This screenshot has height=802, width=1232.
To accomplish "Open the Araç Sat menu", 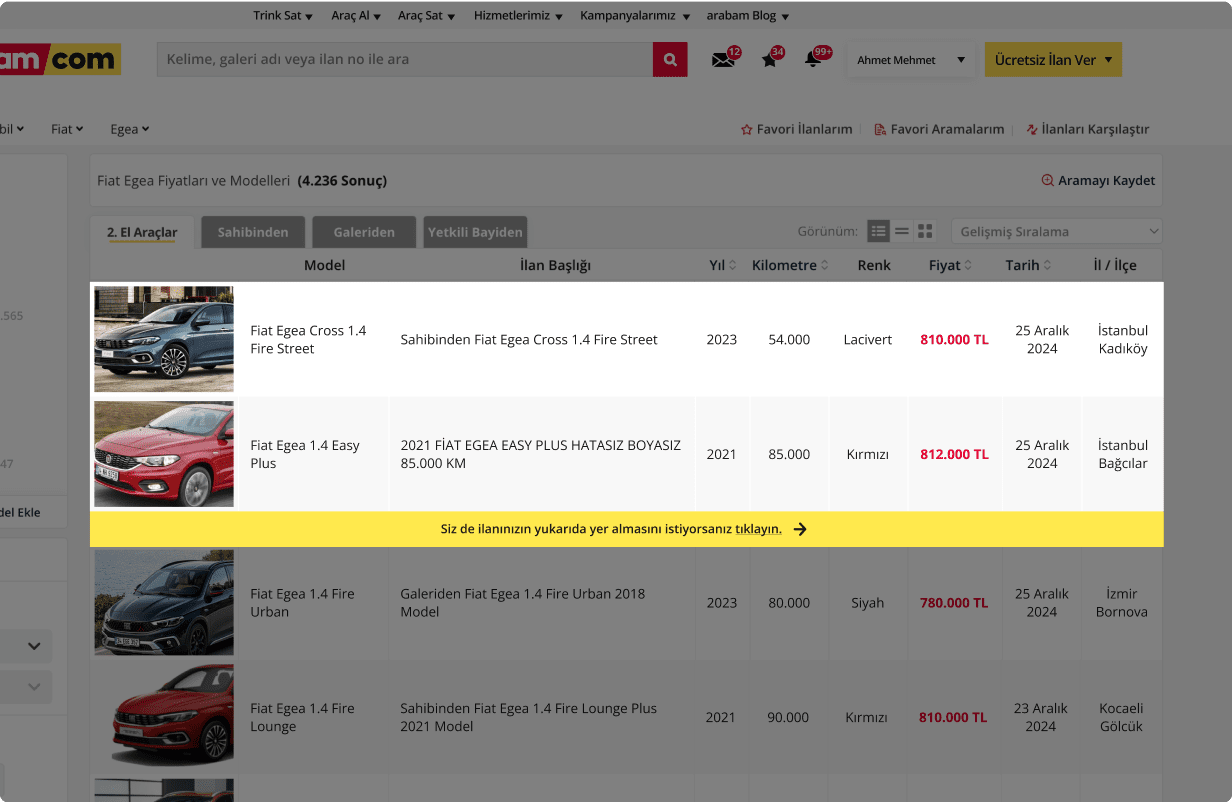I will (427, 16).
